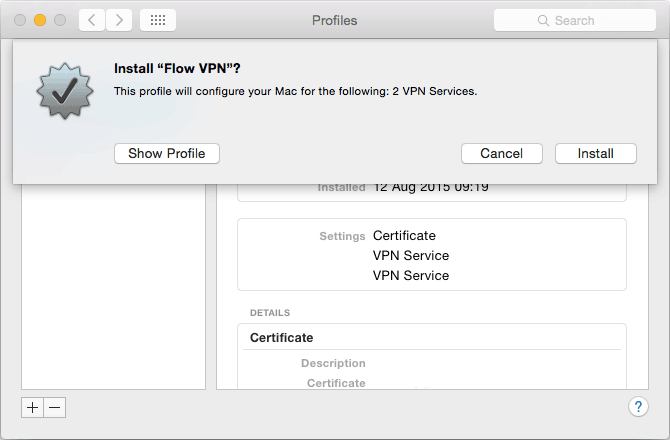Open Show All preferences grid icon
Image resolution: width=670 pixels, height=440 pixels.
tap(158, 20)
